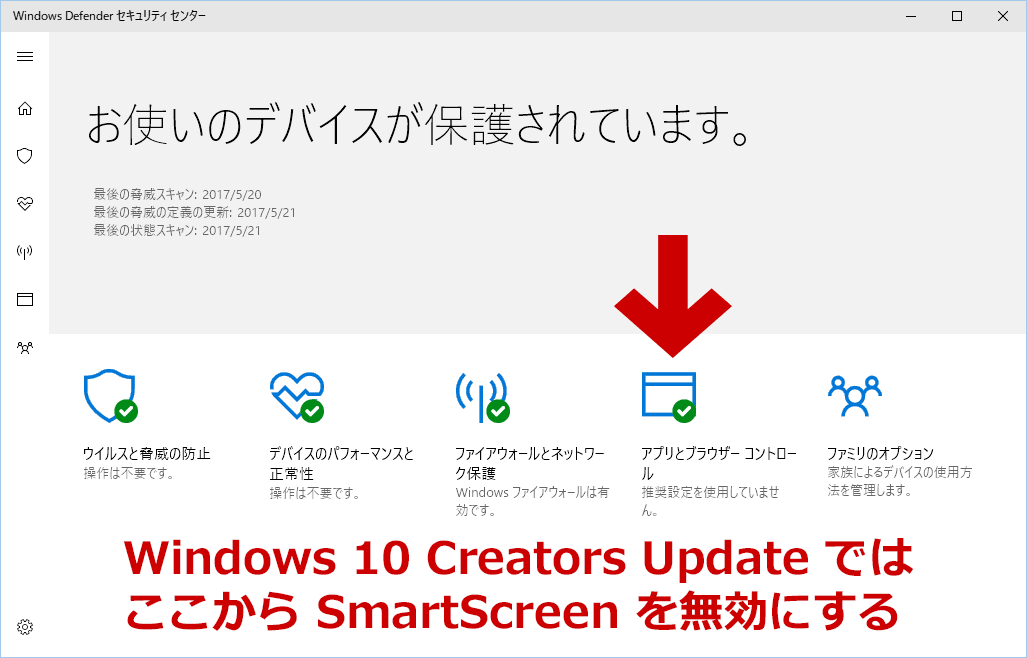Click 操作は不要です under ウイルスと脅威の防止
This screenshot has width=1027, height=658.
[x=129, y=473]
